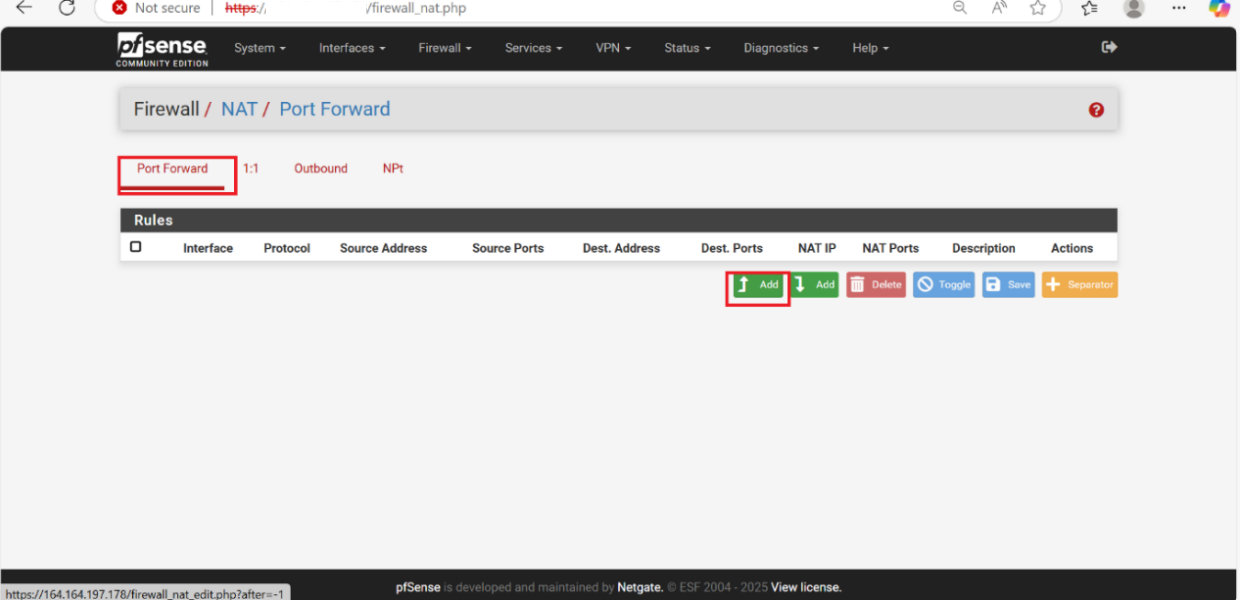1240x601 pixels.
Task: Add rule to end of list
Action: 815,285
